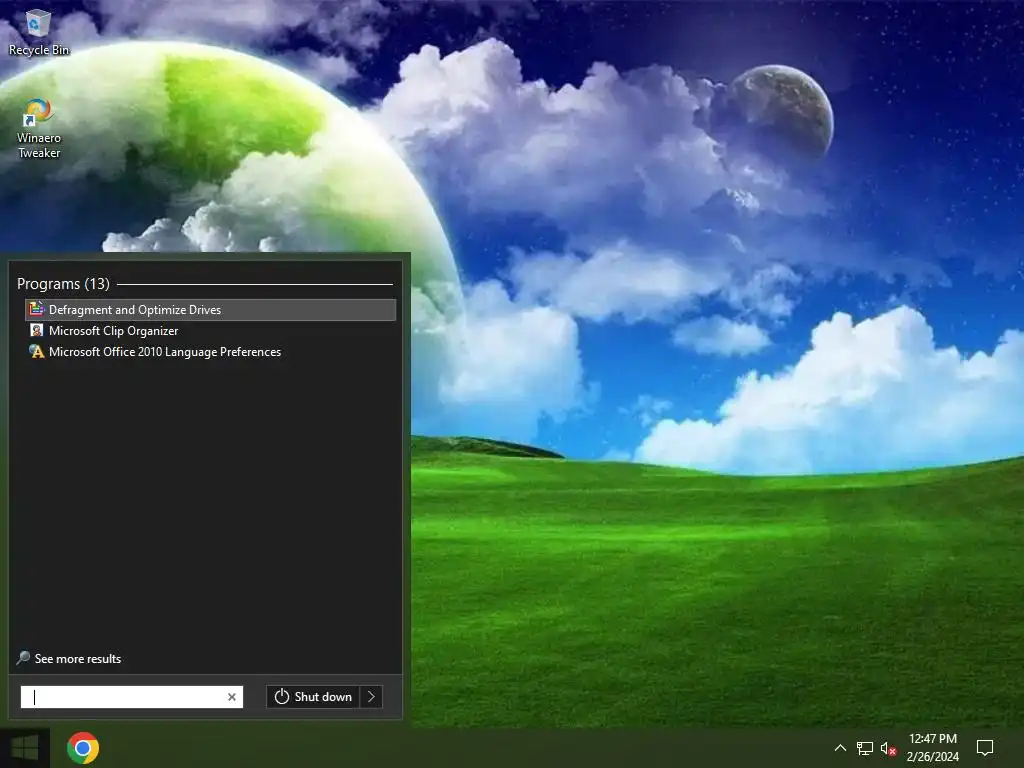Launch the Winaero Tweaker desktop shortcut
Screen dimensions: 1024x768
click(38, 129)
